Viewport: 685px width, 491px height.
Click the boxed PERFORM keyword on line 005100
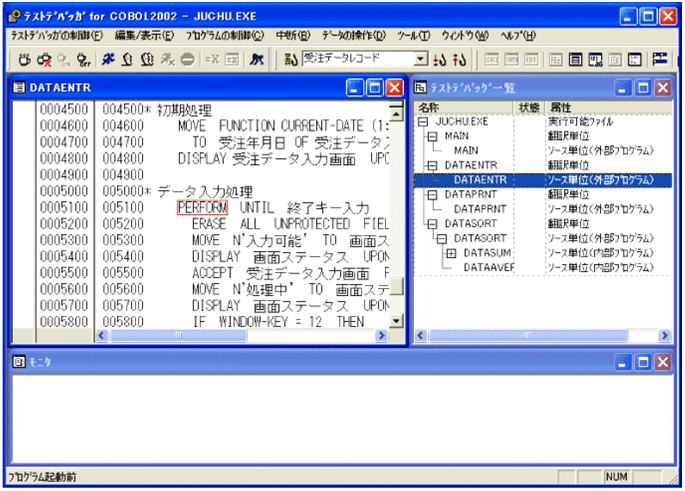202,207
